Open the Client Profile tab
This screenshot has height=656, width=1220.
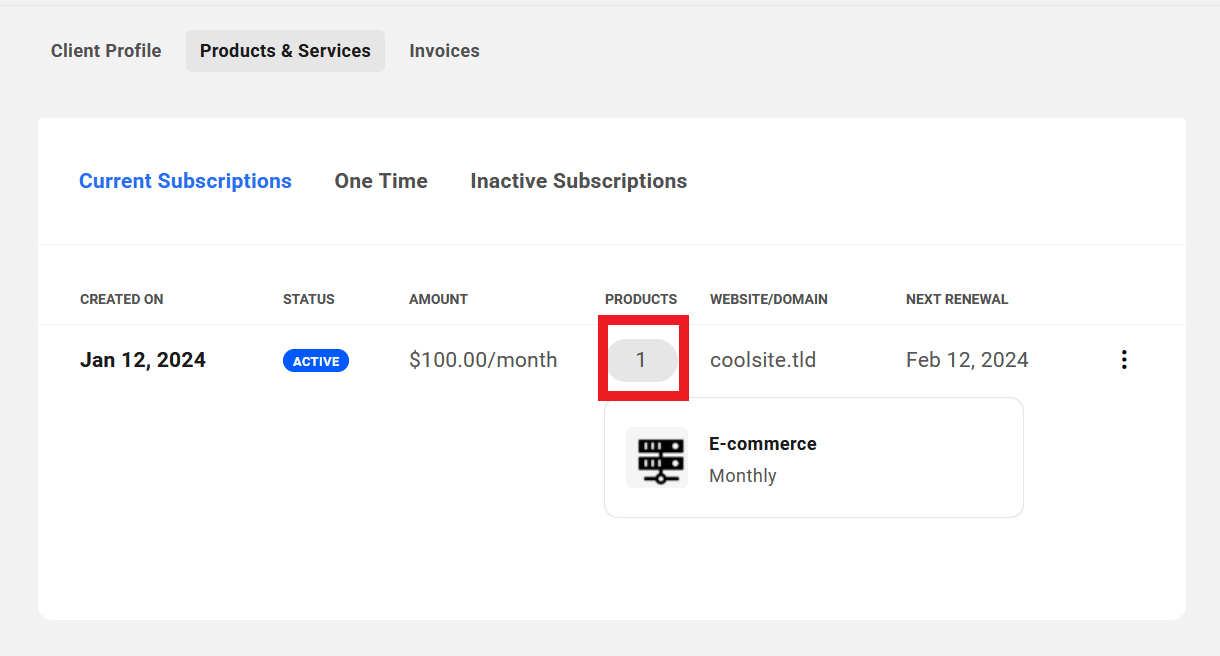[106, 50]
